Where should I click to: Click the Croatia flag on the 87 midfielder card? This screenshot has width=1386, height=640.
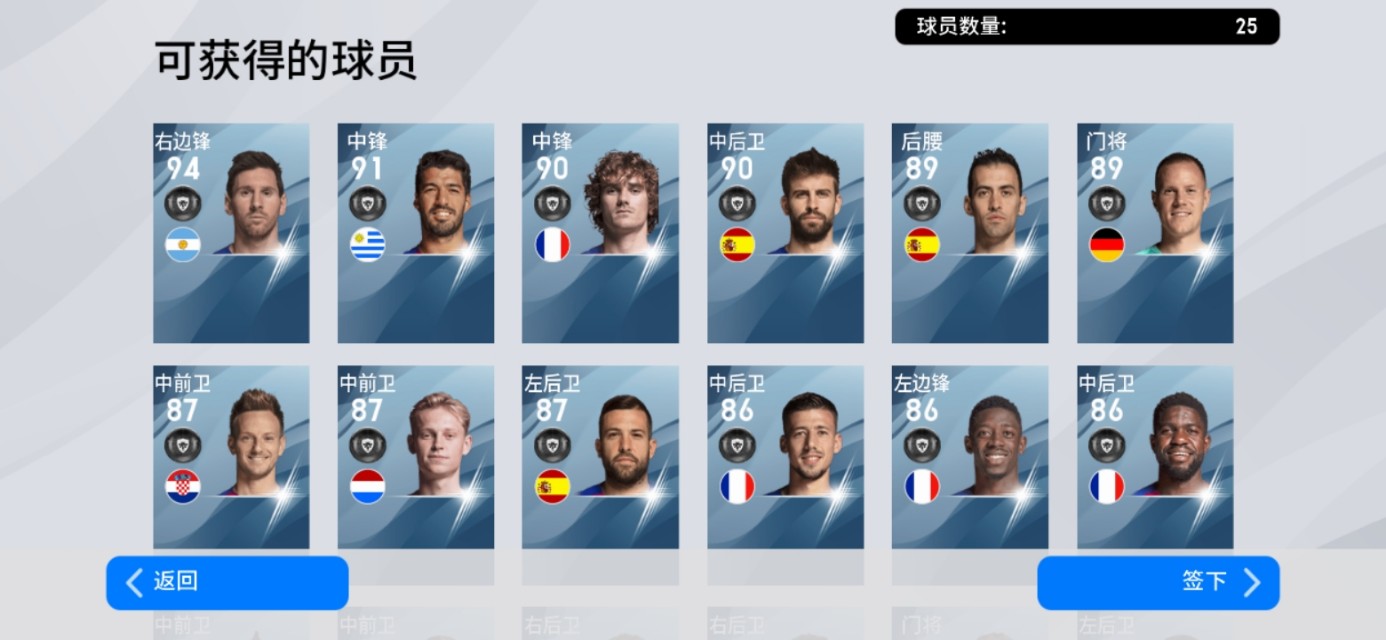[x=183, y=487]
